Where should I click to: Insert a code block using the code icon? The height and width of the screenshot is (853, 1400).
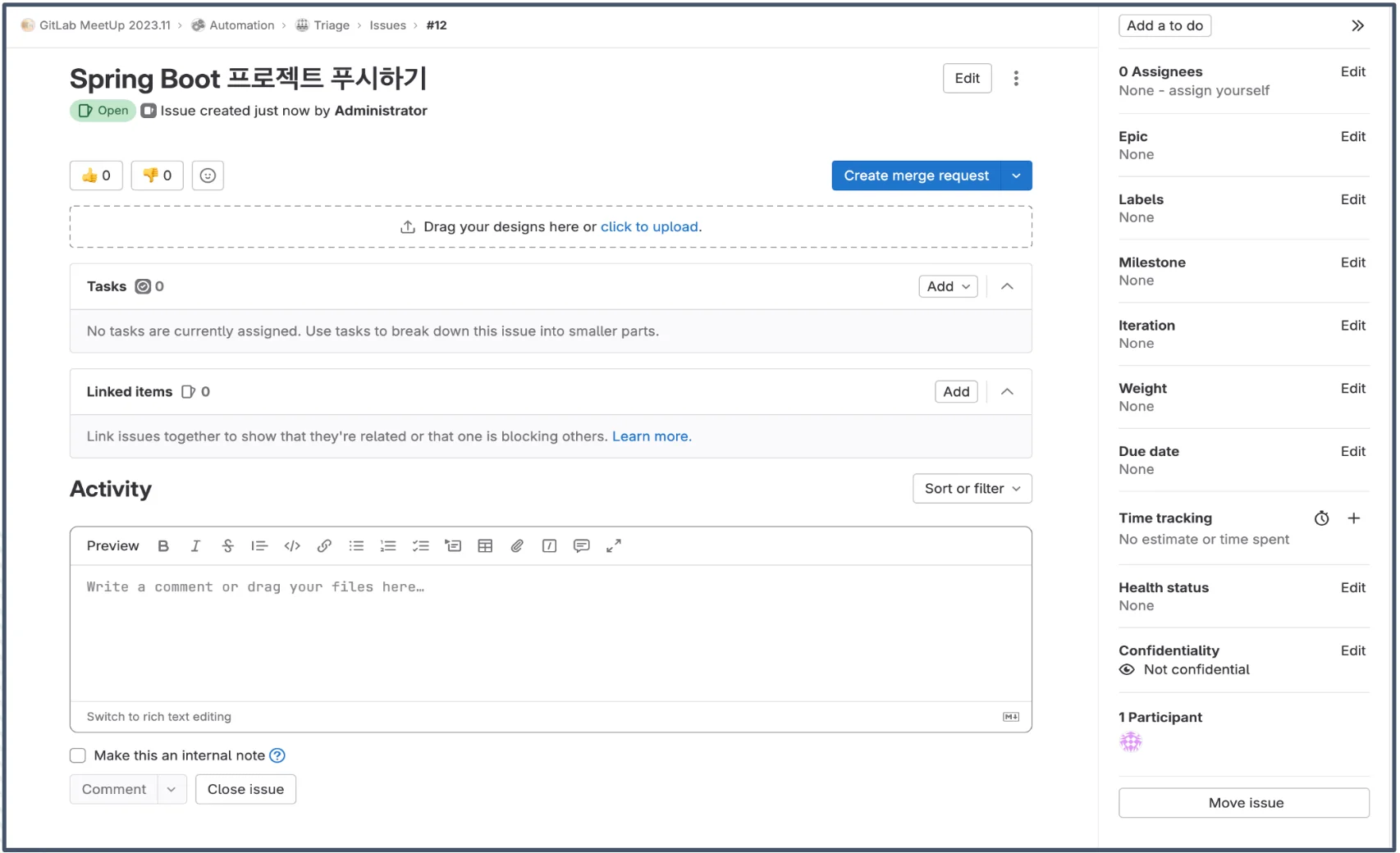pyautogui.click(x=291, y=545)
